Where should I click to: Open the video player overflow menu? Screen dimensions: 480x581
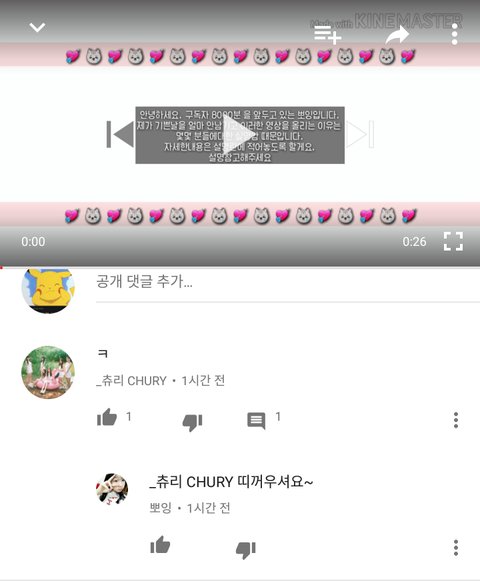[454, 34]
